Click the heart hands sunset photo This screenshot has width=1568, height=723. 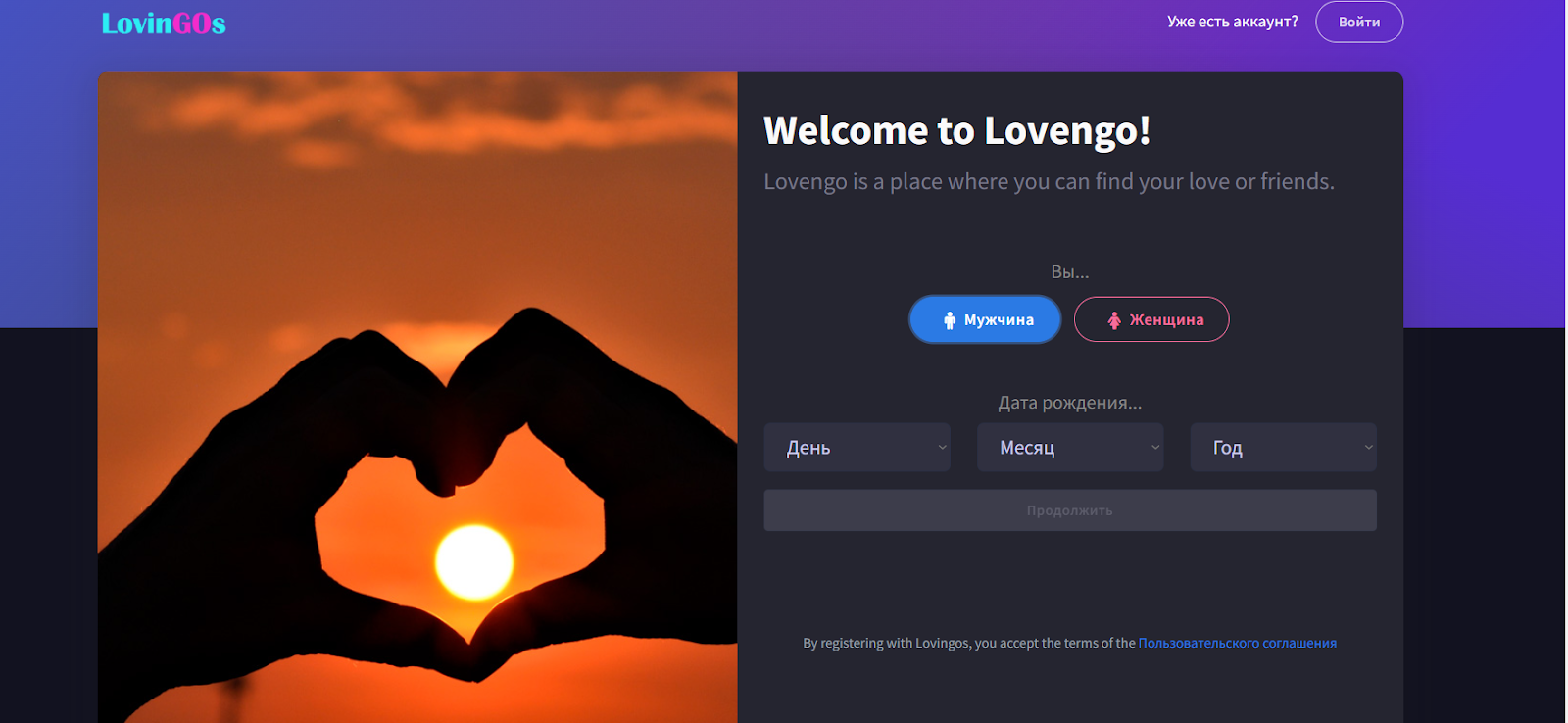tap(417, 397)
